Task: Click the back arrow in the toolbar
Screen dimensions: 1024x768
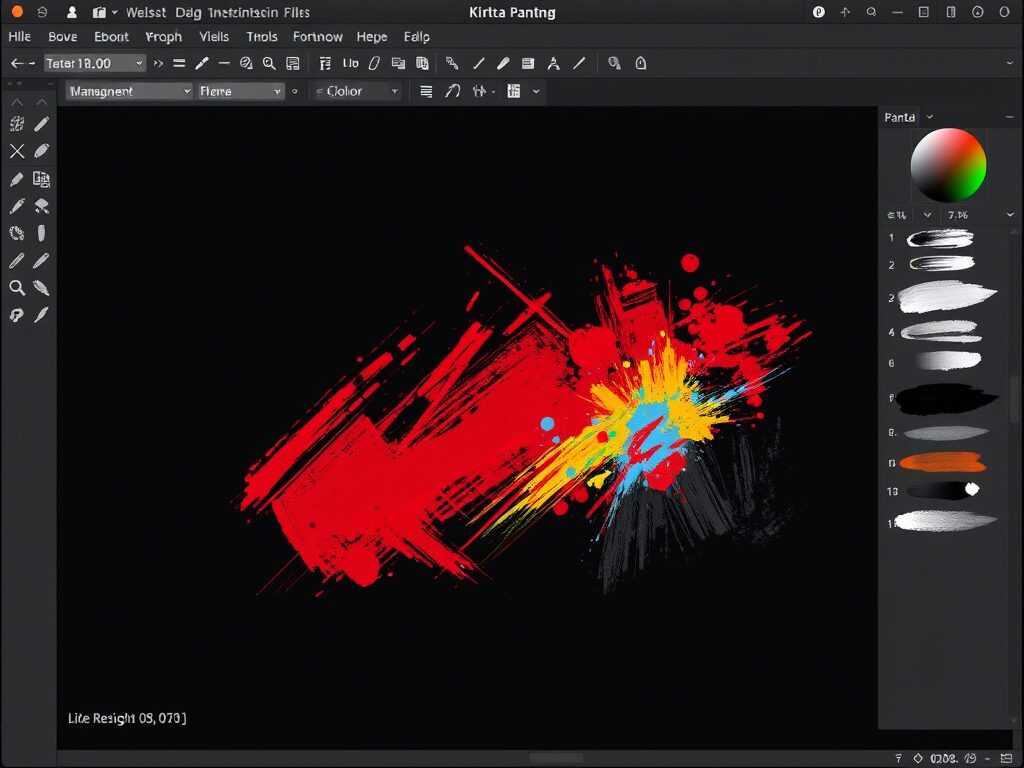Action: [x=17, y=63]
